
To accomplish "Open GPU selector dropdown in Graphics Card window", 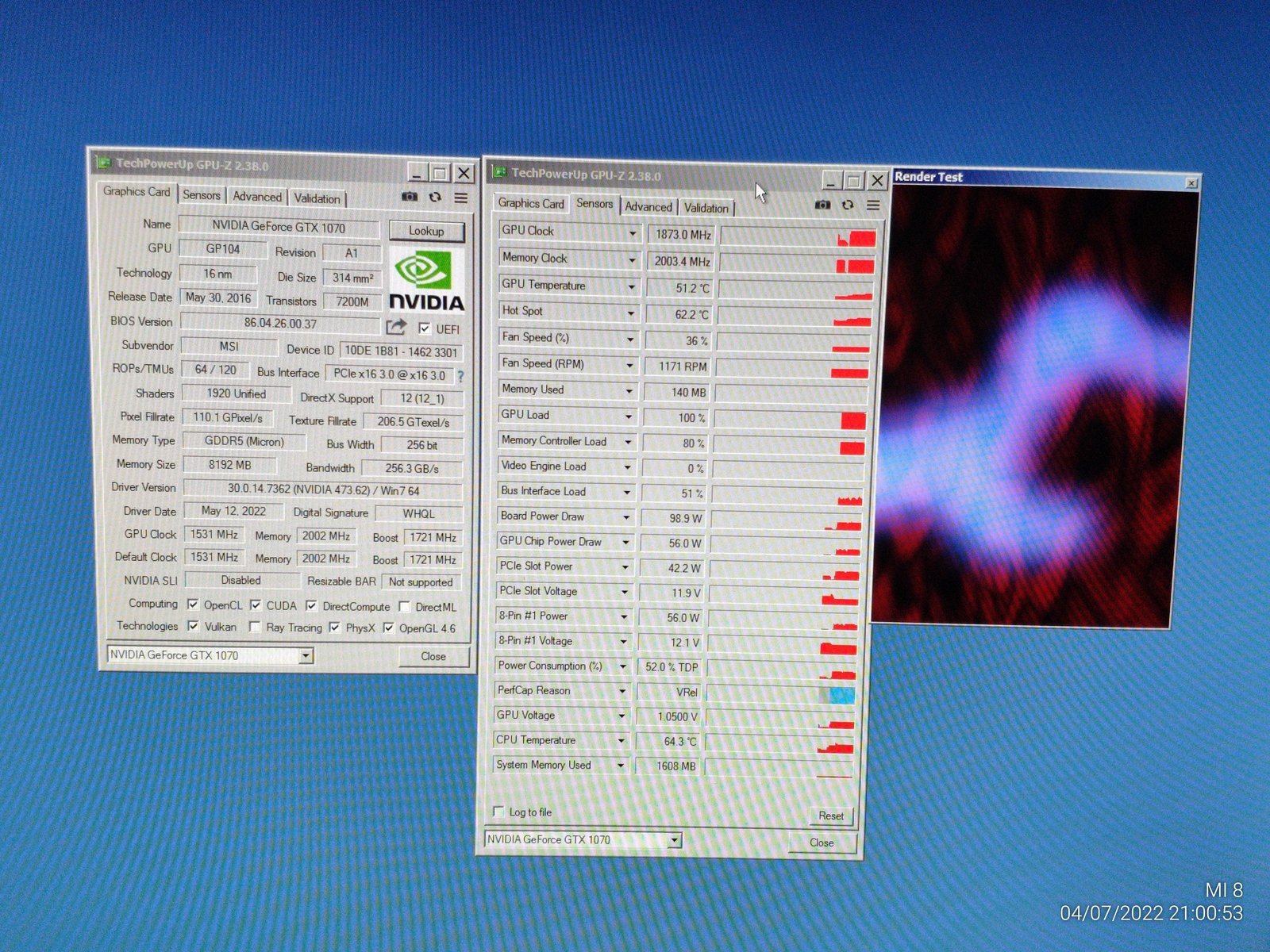I will (306, 655).
